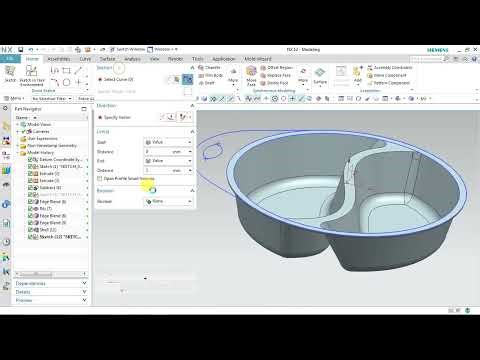Open the Surface tool
Image resolution: width=480 pixels, height=360 pixels.
(320, 75)
